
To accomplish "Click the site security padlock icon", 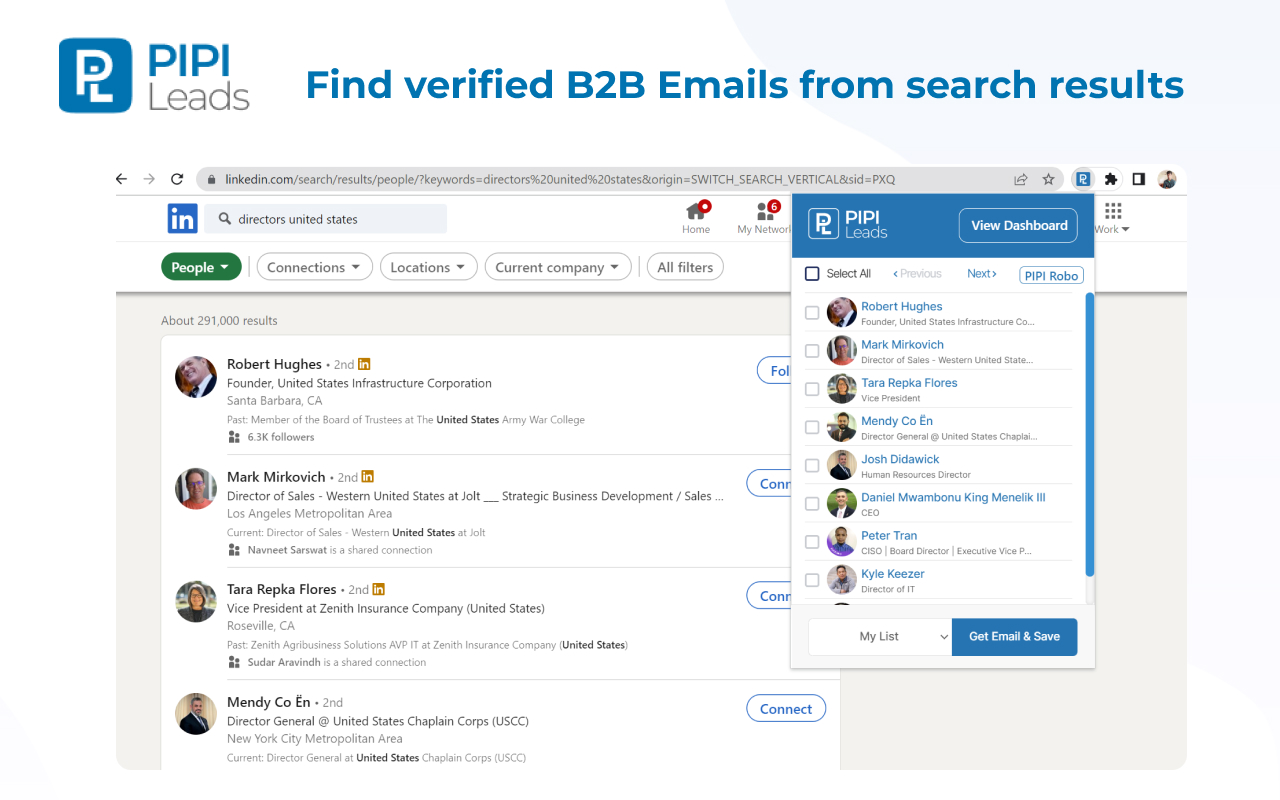I will [211, 178].
